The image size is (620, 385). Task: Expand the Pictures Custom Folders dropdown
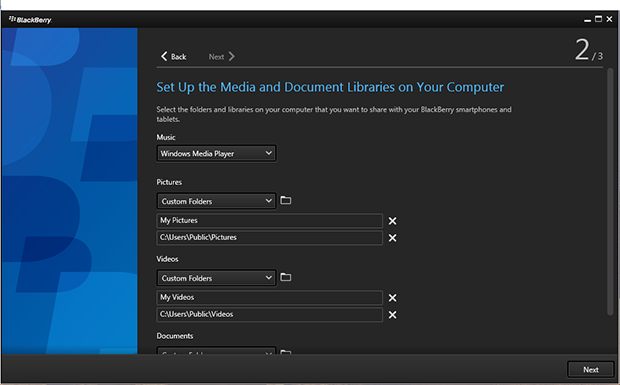(x=217, y=201)
